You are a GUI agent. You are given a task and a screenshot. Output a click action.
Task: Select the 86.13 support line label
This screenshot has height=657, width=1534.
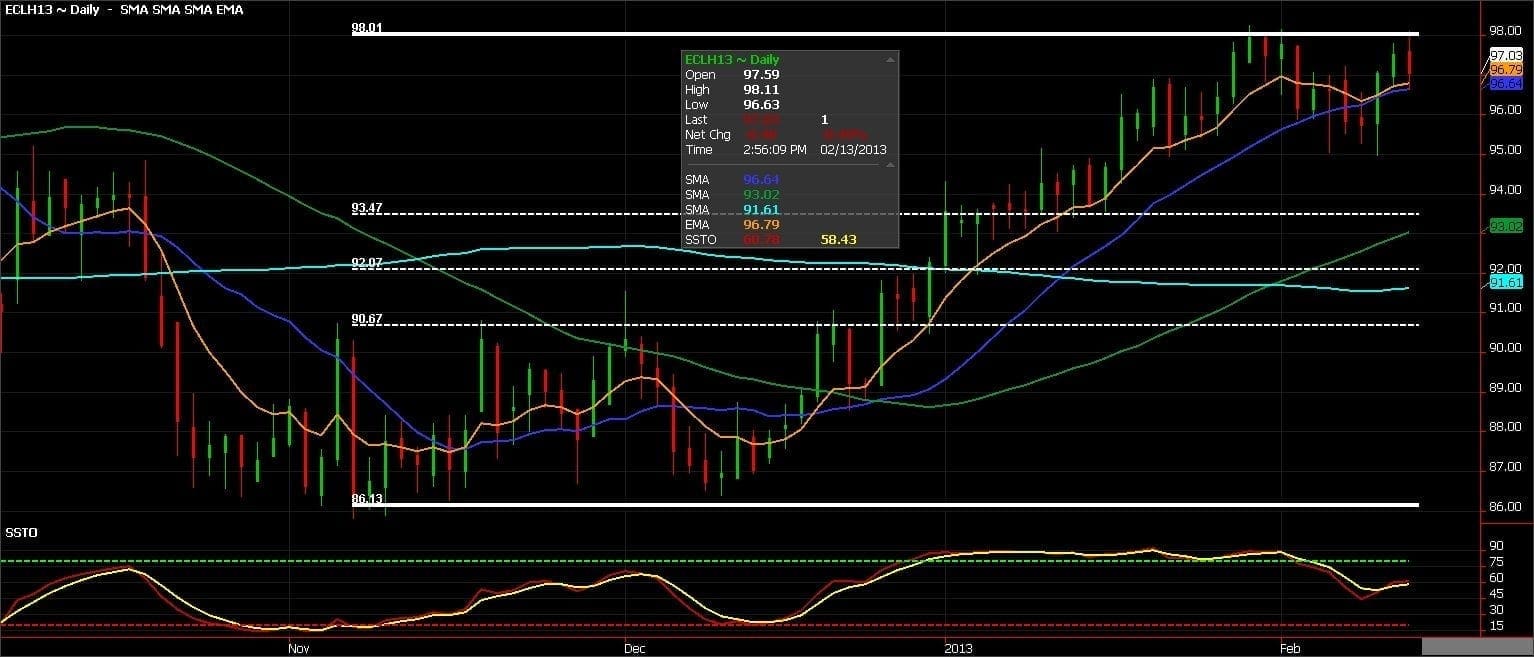[367, 498]
